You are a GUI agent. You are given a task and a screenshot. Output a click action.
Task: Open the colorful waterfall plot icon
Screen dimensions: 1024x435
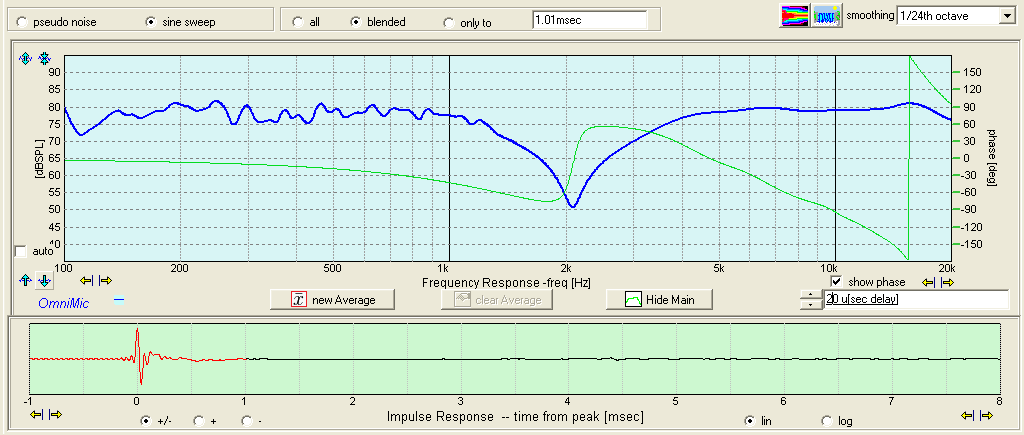click(x=794, y=15)
